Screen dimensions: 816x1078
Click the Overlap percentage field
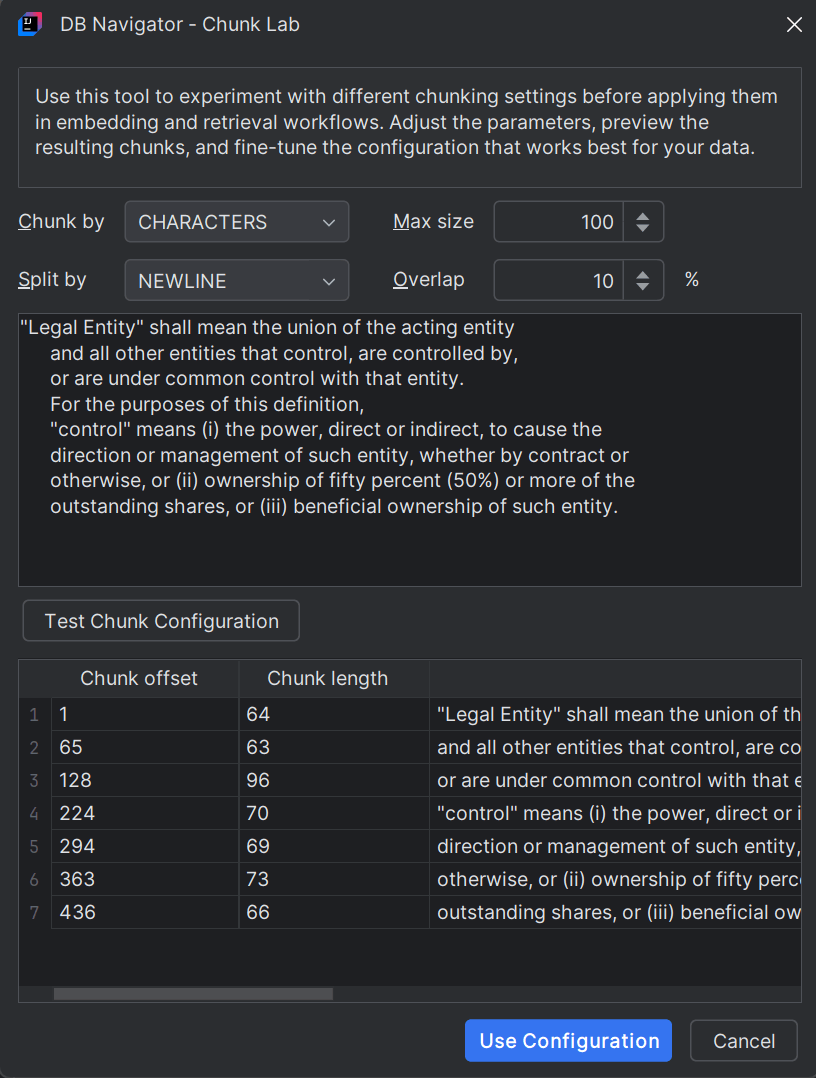point(558,280)
